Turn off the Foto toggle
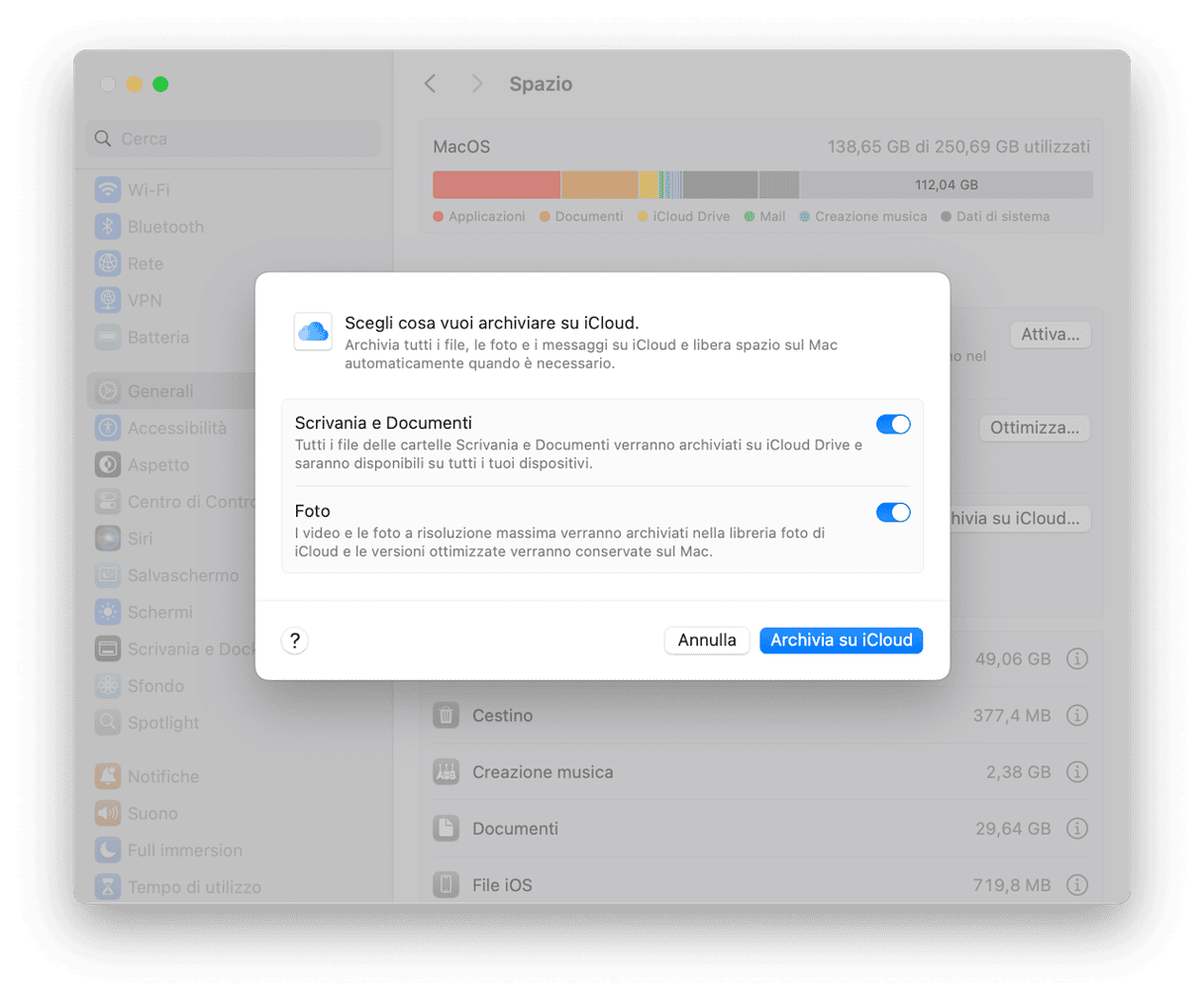The width and height of the screenshot is (1204, 1001). tap(893, 513)
